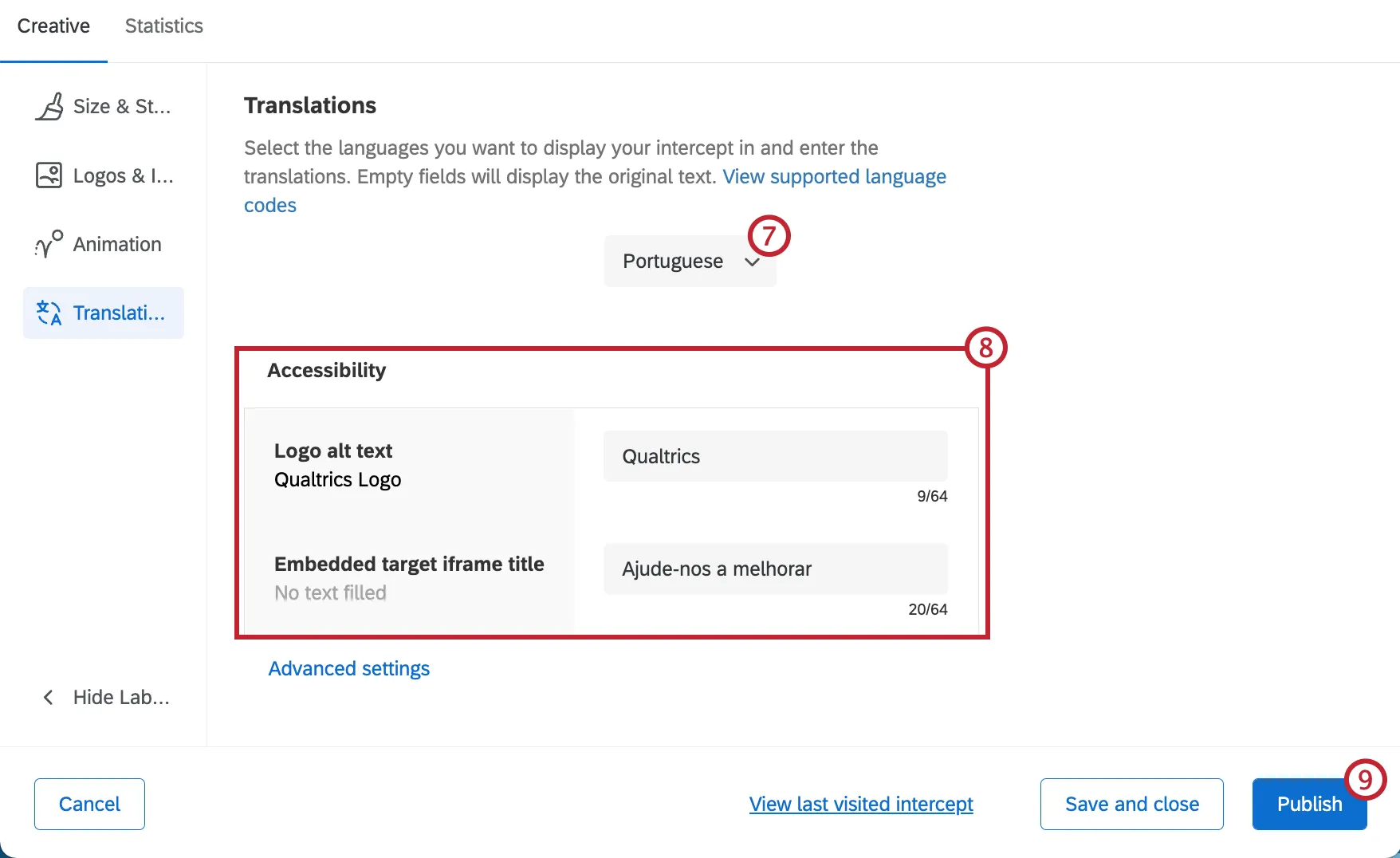
Task: Click the image icon next to Logos
Action: pos(49,175)
